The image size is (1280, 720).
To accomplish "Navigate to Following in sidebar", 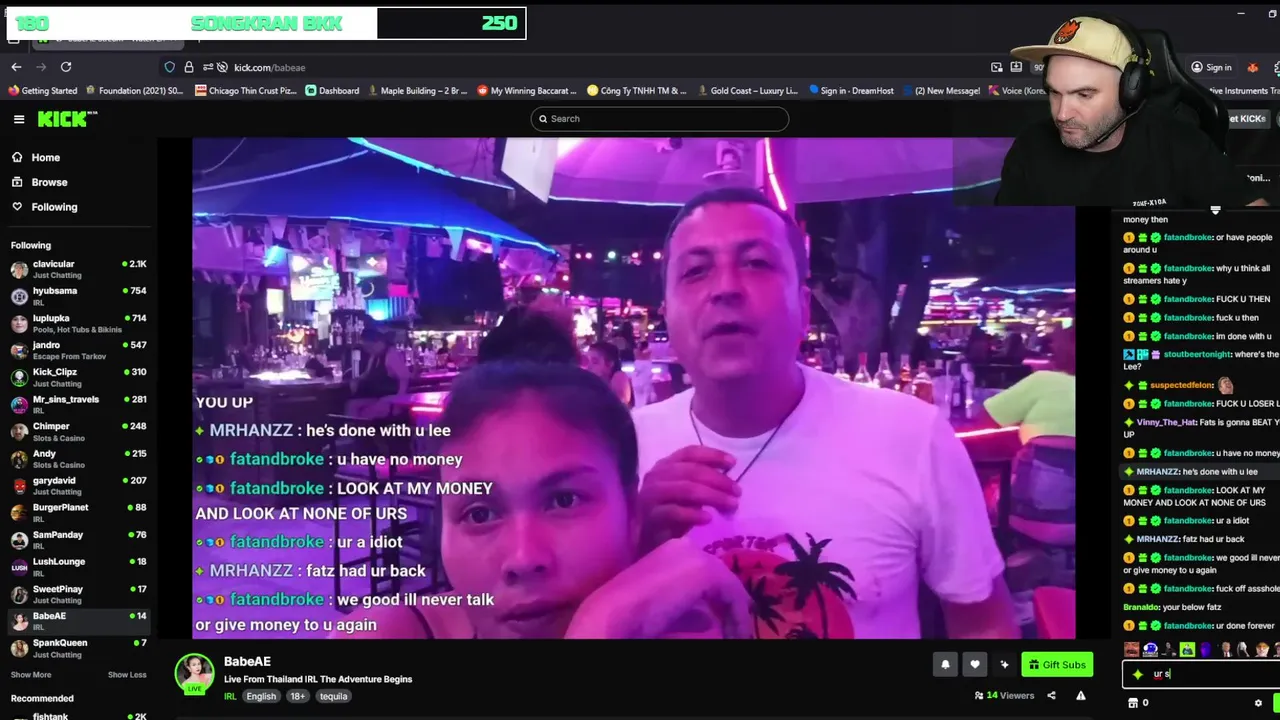I will (x=54, y=207).
